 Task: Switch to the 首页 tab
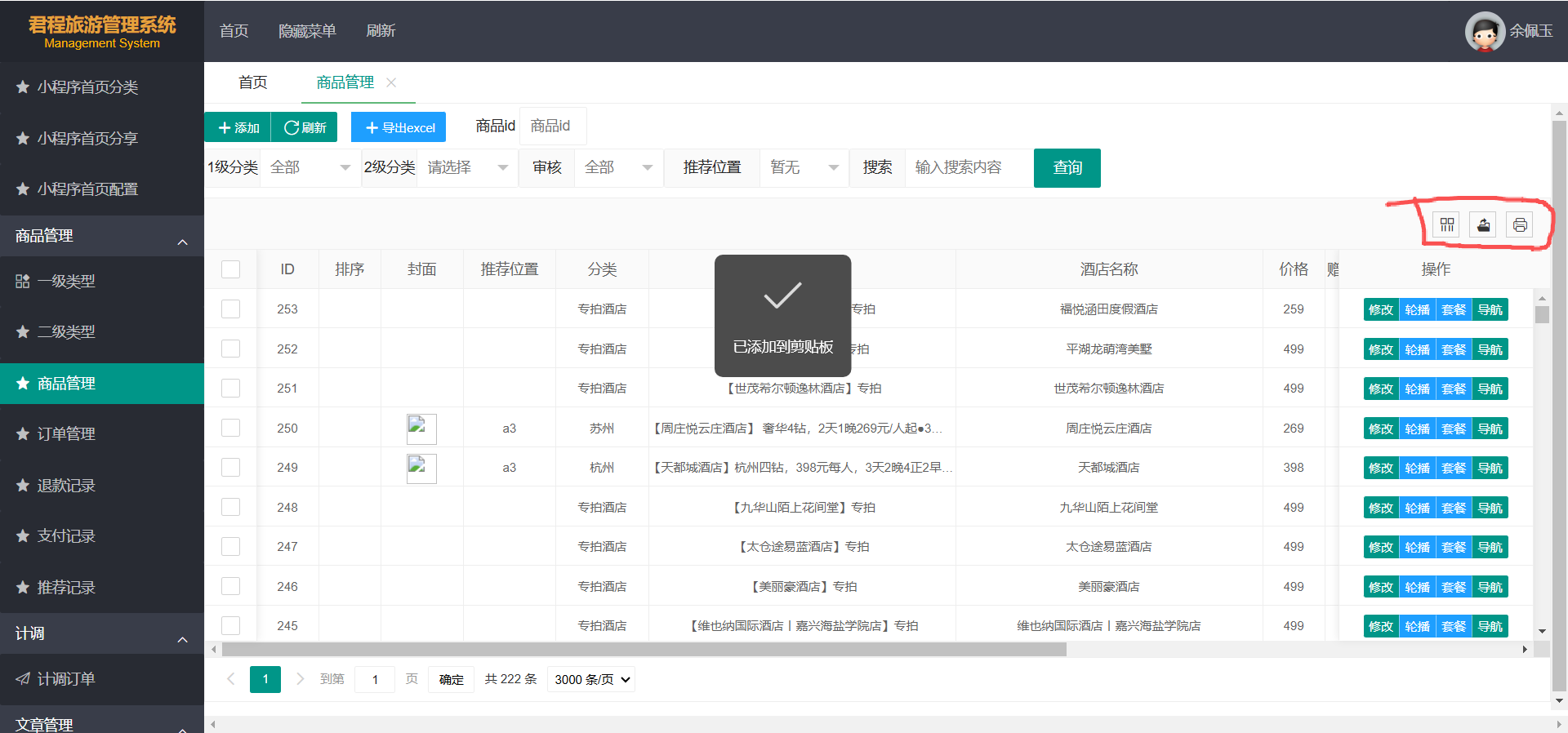[x=252, y=82]
